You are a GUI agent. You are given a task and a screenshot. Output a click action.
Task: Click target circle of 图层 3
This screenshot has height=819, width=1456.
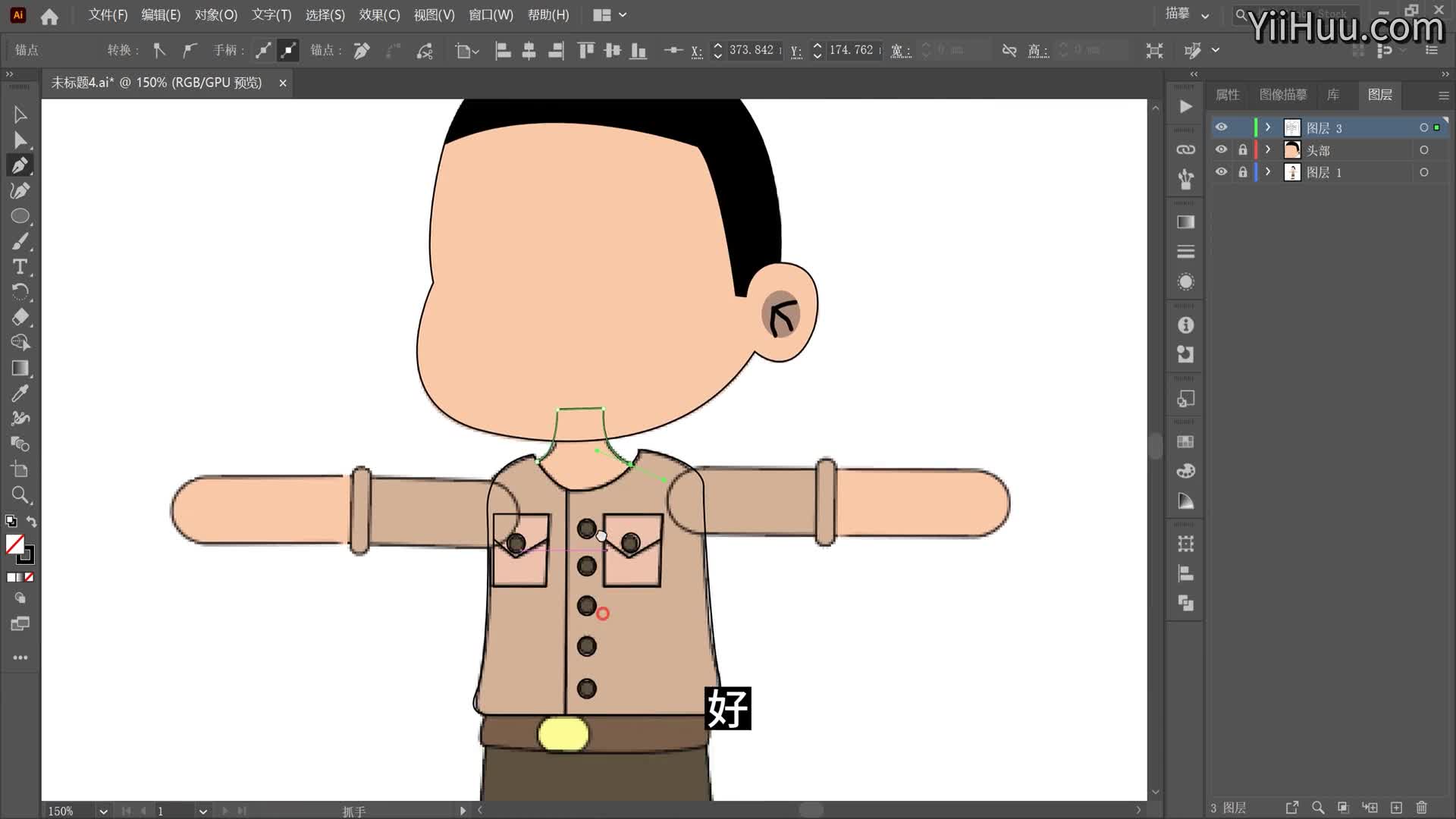point(1424,127)
